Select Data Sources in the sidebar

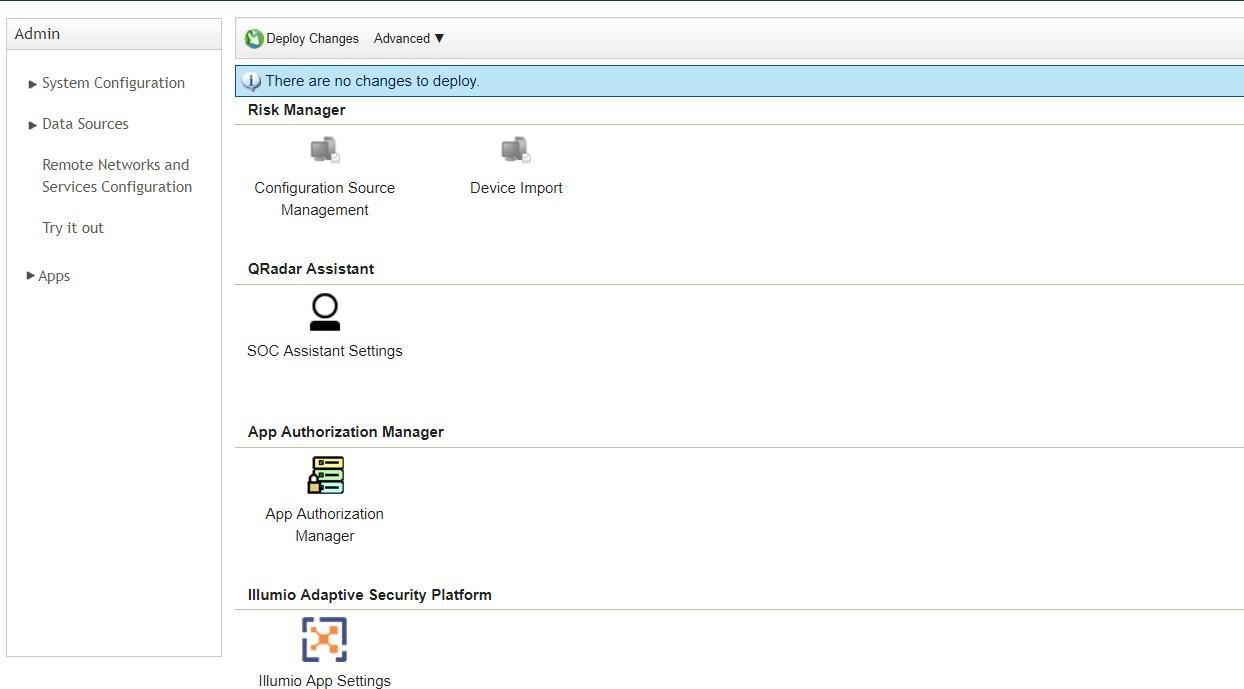point(85,124)
